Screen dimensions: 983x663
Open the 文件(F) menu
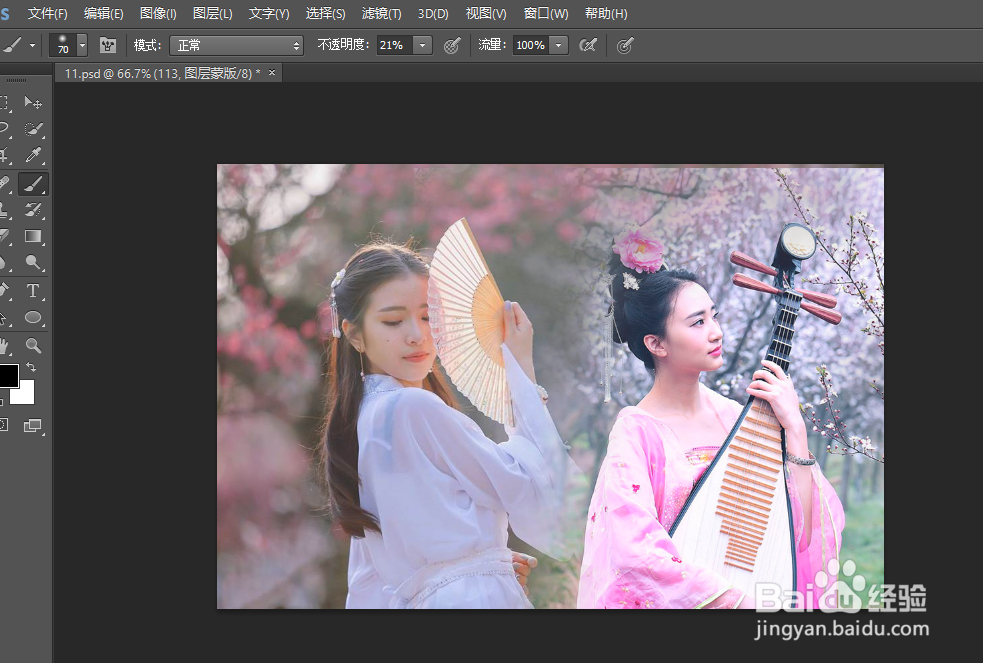pyautogui.click(x=48, y=13)
